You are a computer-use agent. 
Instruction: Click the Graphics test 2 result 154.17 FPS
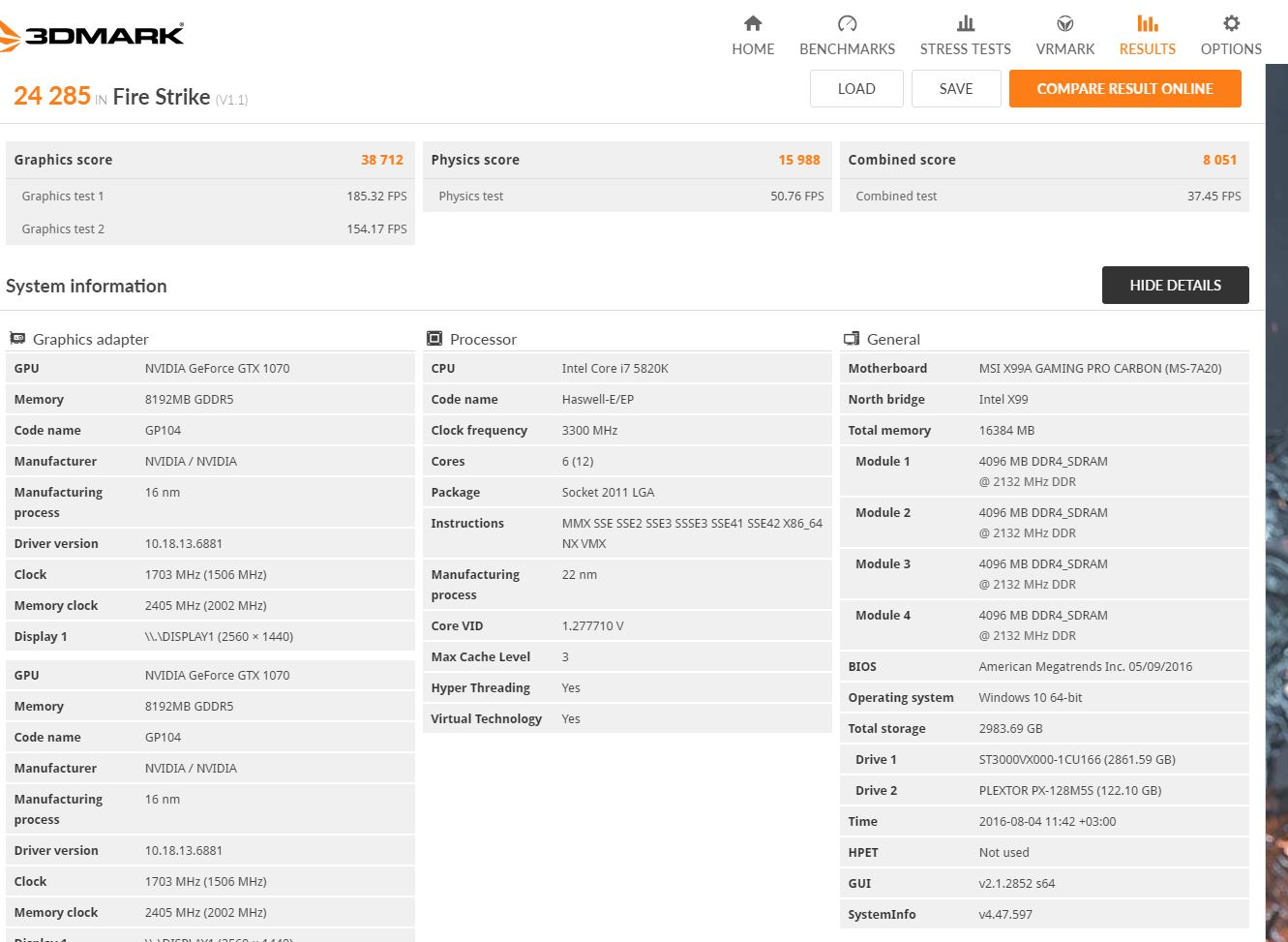click(376, 228)
